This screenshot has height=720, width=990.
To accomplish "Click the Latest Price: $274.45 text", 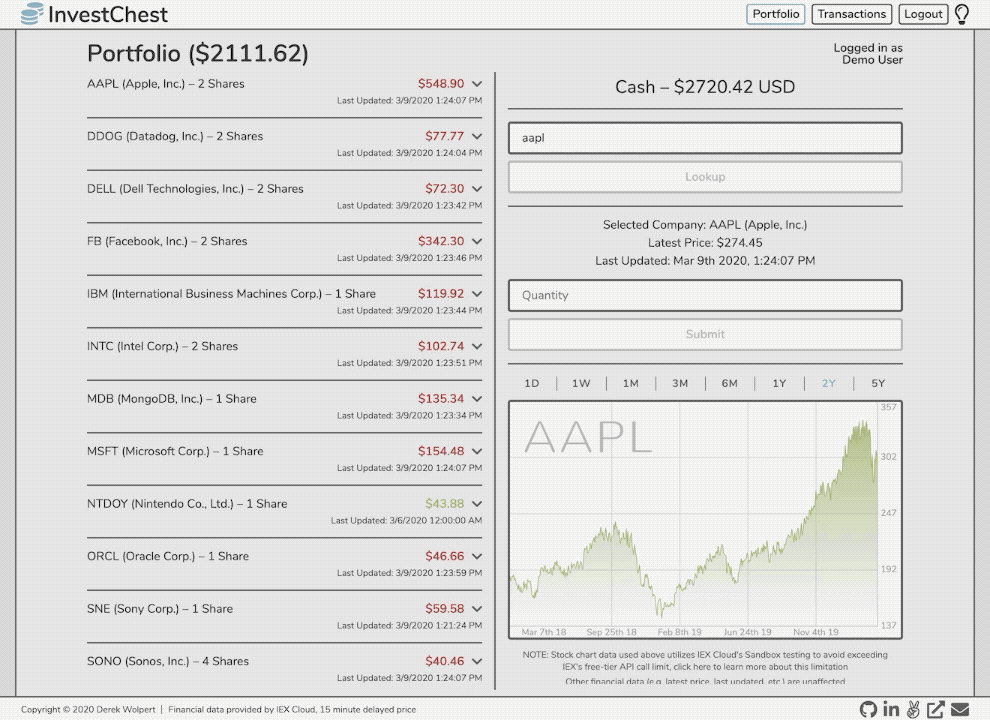I will [x=705, y=243].
